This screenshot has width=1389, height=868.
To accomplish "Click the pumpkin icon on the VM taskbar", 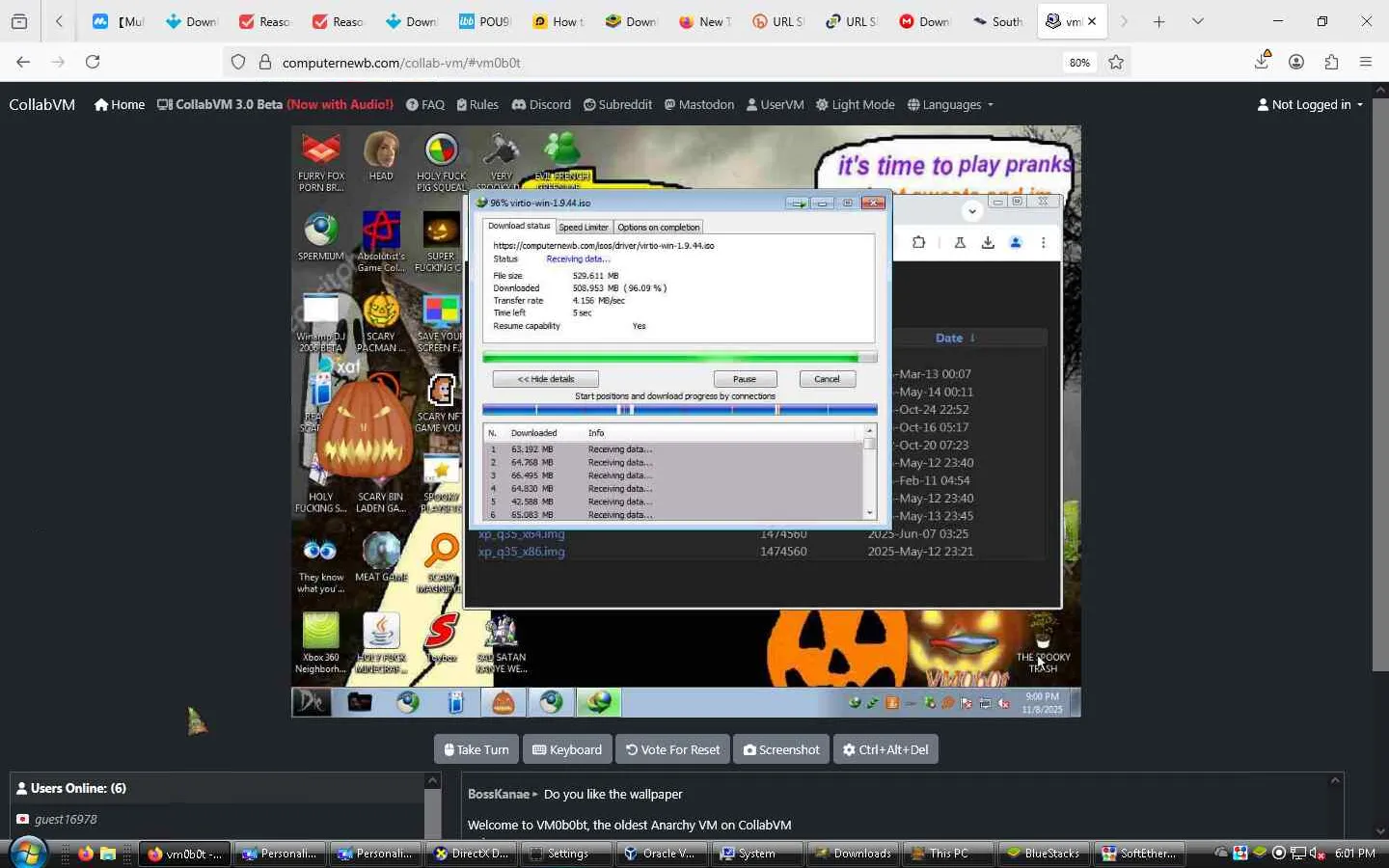I will [x=503, y=702].
